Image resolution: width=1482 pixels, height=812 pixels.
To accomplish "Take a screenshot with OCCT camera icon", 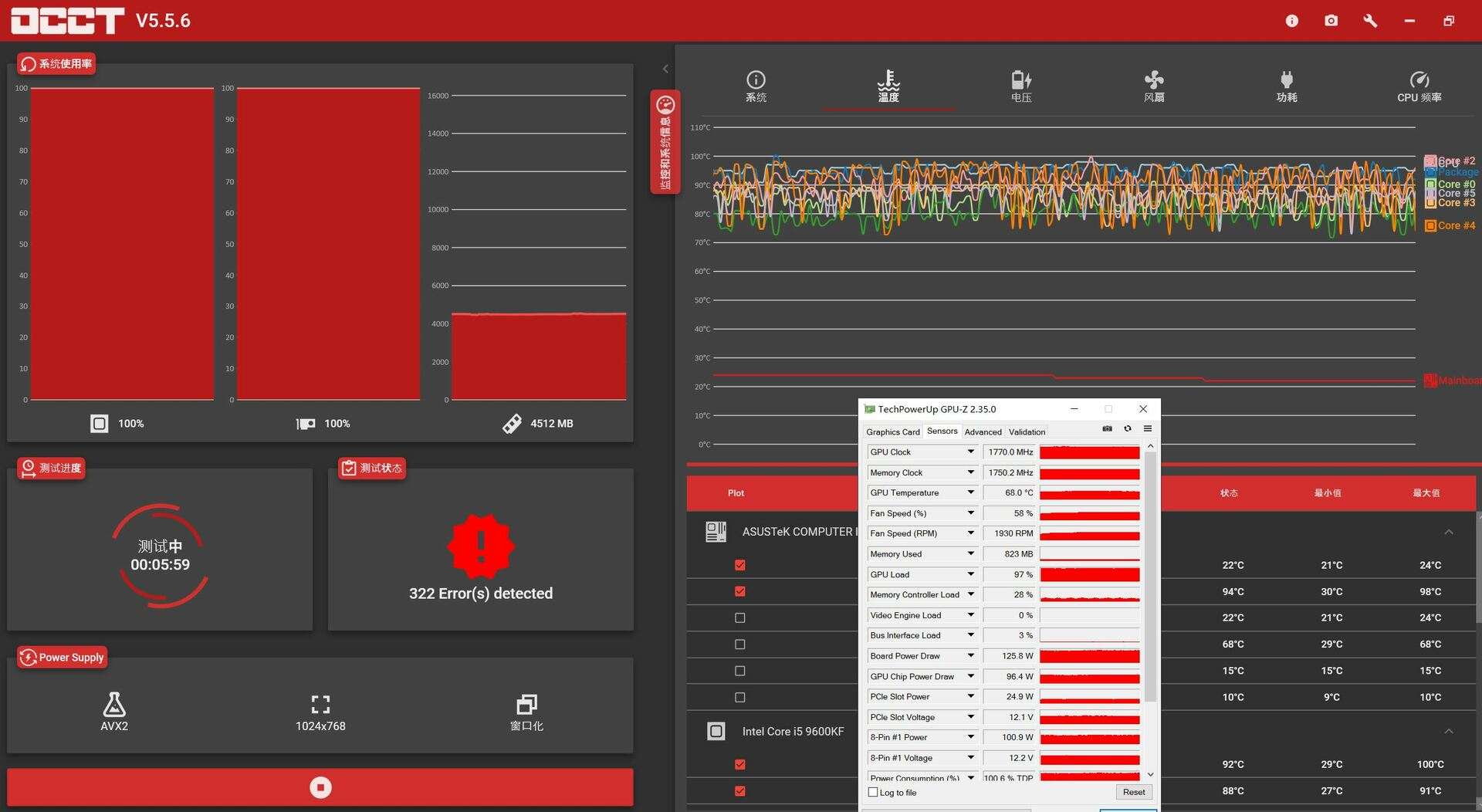I will coord(1331,21).
